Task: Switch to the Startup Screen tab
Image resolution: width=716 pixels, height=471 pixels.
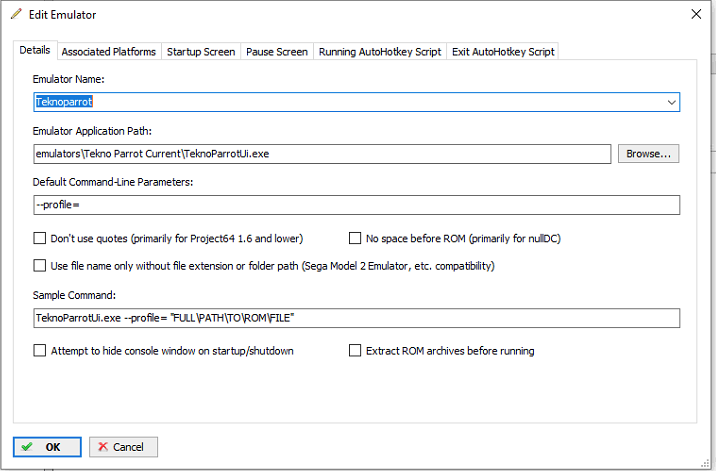Action: [x=201, y=52]
